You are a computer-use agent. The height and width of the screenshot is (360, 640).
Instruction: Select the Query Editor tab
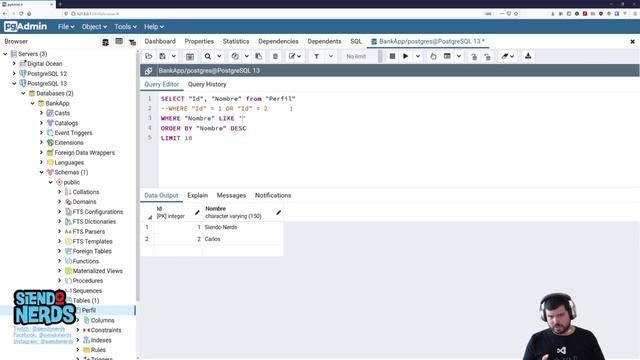point(162,84)
